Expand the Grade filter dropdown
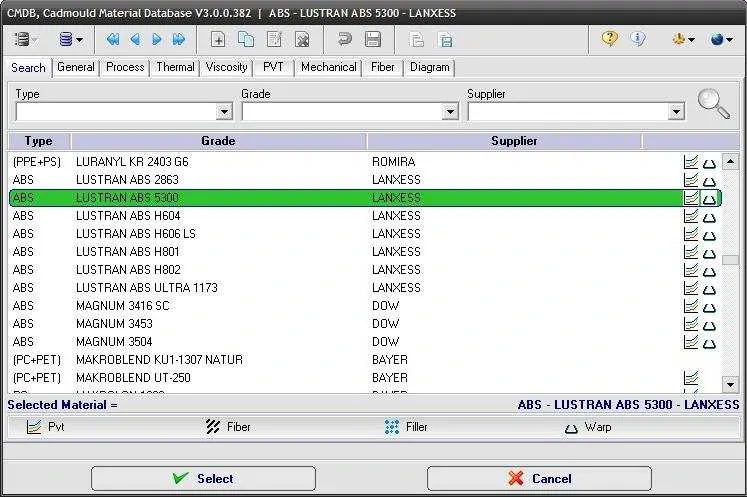 point(450,112)
